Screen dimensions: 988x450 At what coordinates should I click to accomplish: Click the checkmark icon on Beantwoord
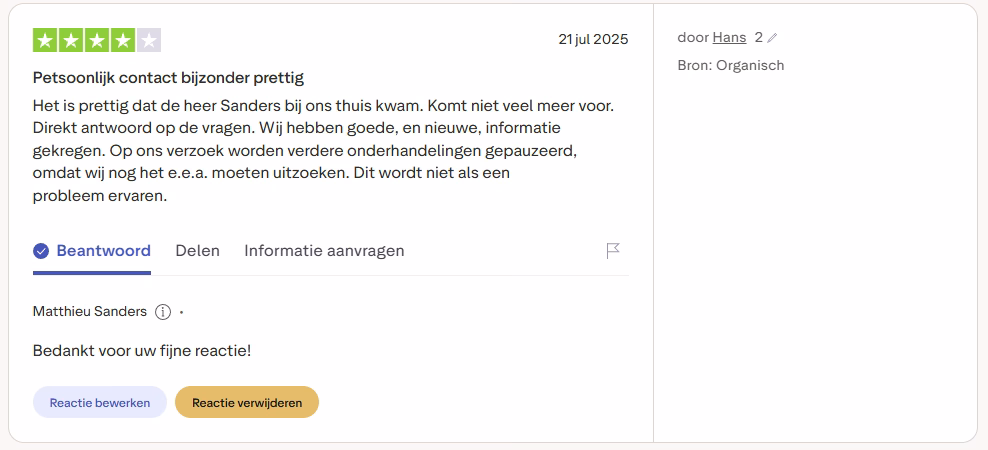coord(41,251)
